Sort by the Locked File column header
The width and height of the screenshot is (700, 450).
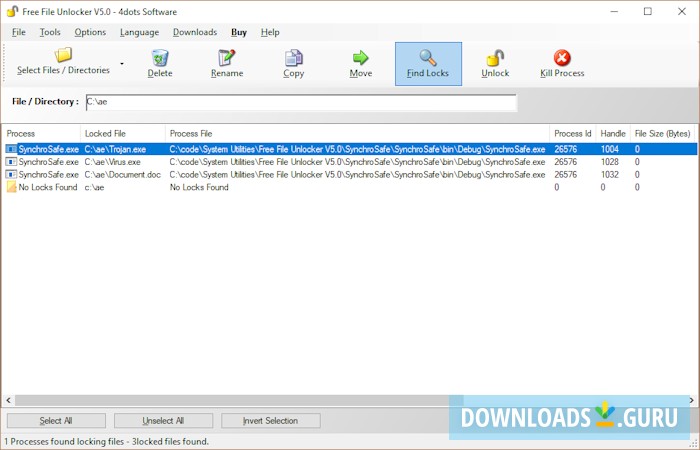tap(122, 133)
